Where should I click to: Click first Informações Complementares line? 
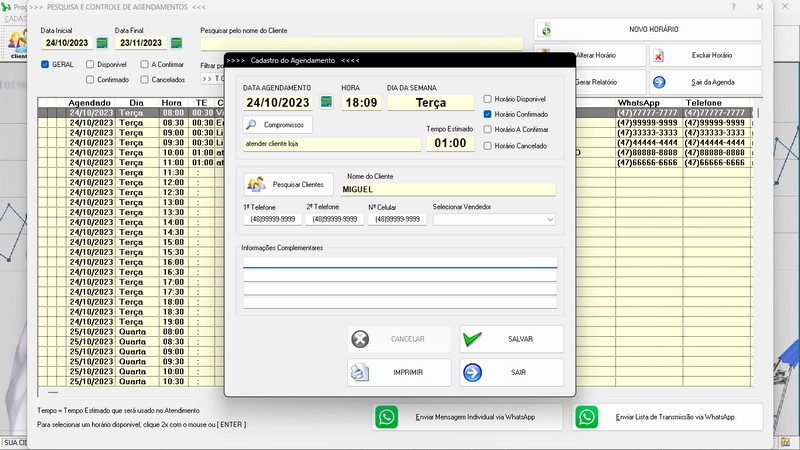click(400, 262)
